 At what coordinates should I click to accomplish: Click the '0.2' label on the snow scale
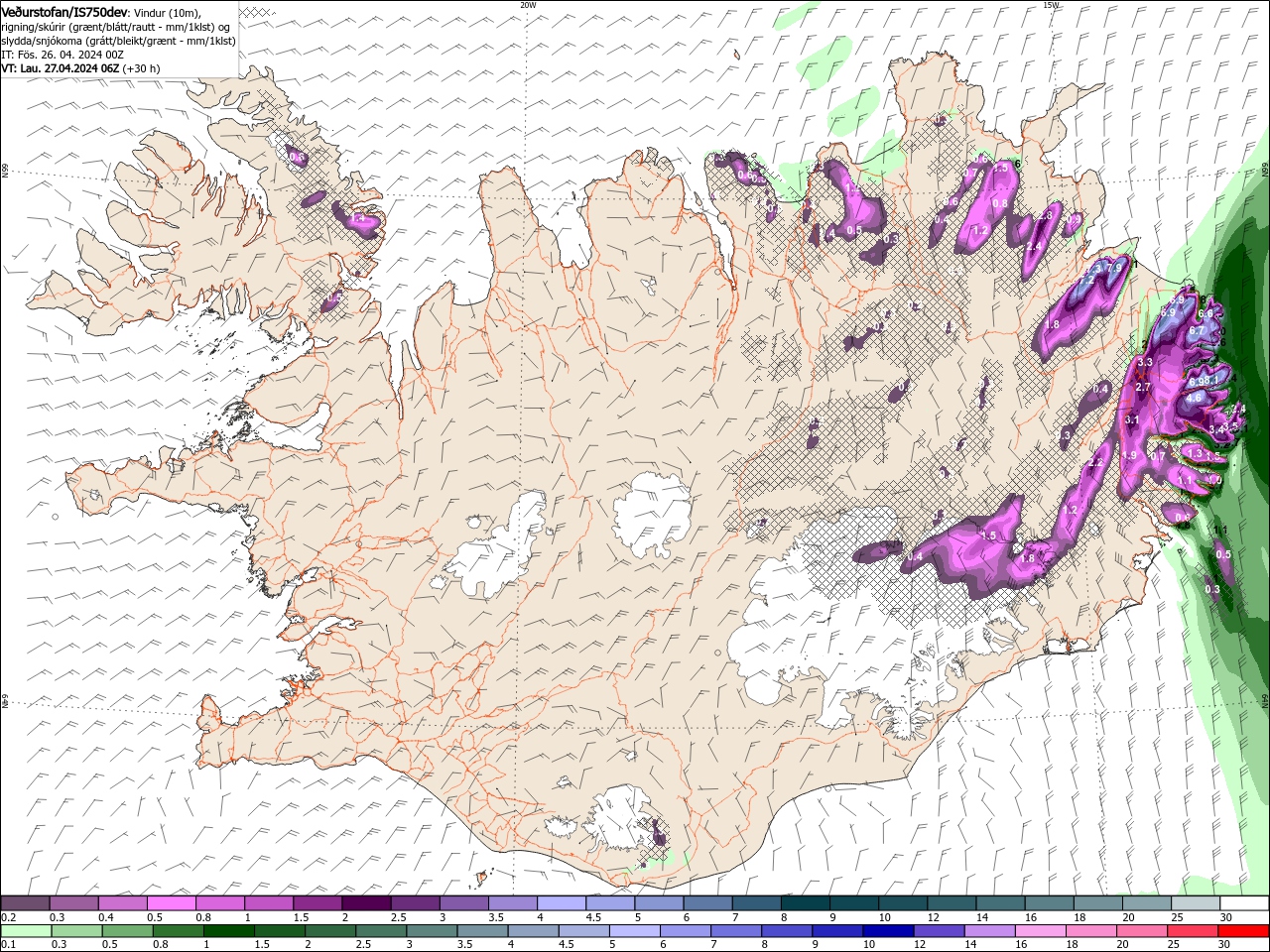[9, 917]
